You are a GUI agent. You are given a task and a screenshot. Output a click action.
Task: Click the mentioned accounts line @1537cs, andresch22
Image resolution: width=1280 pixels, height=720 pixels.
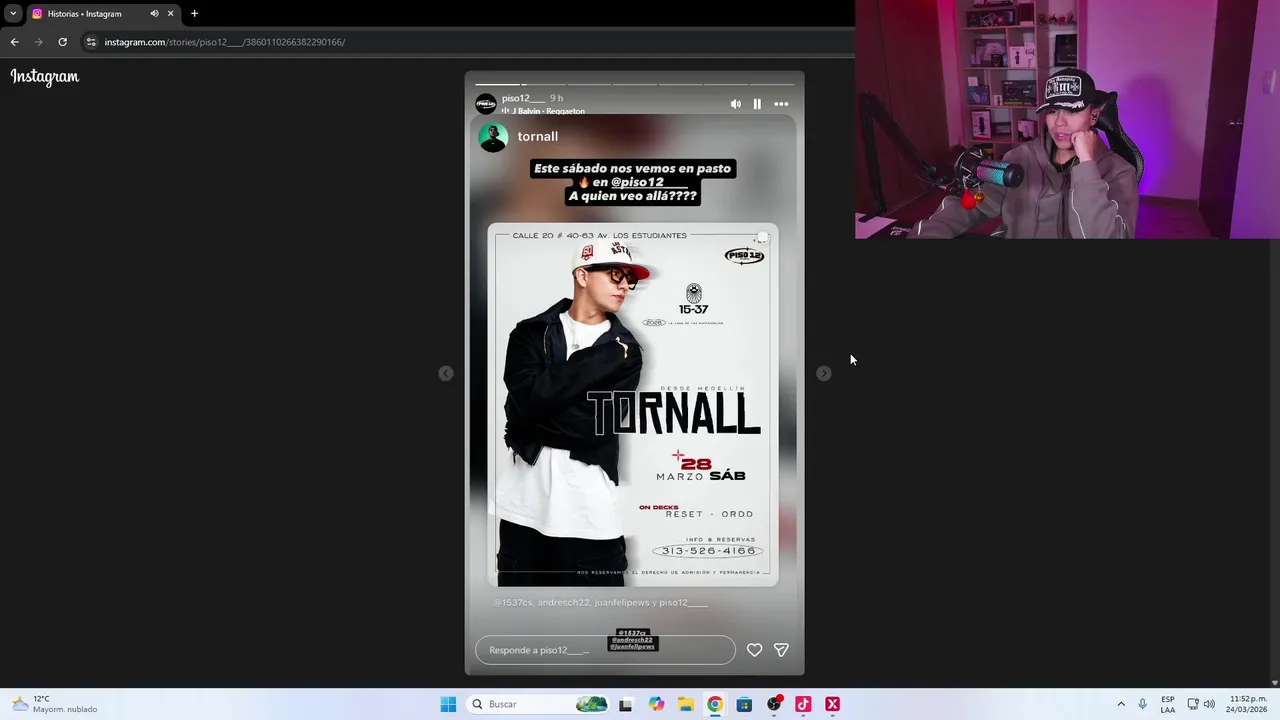600,603
